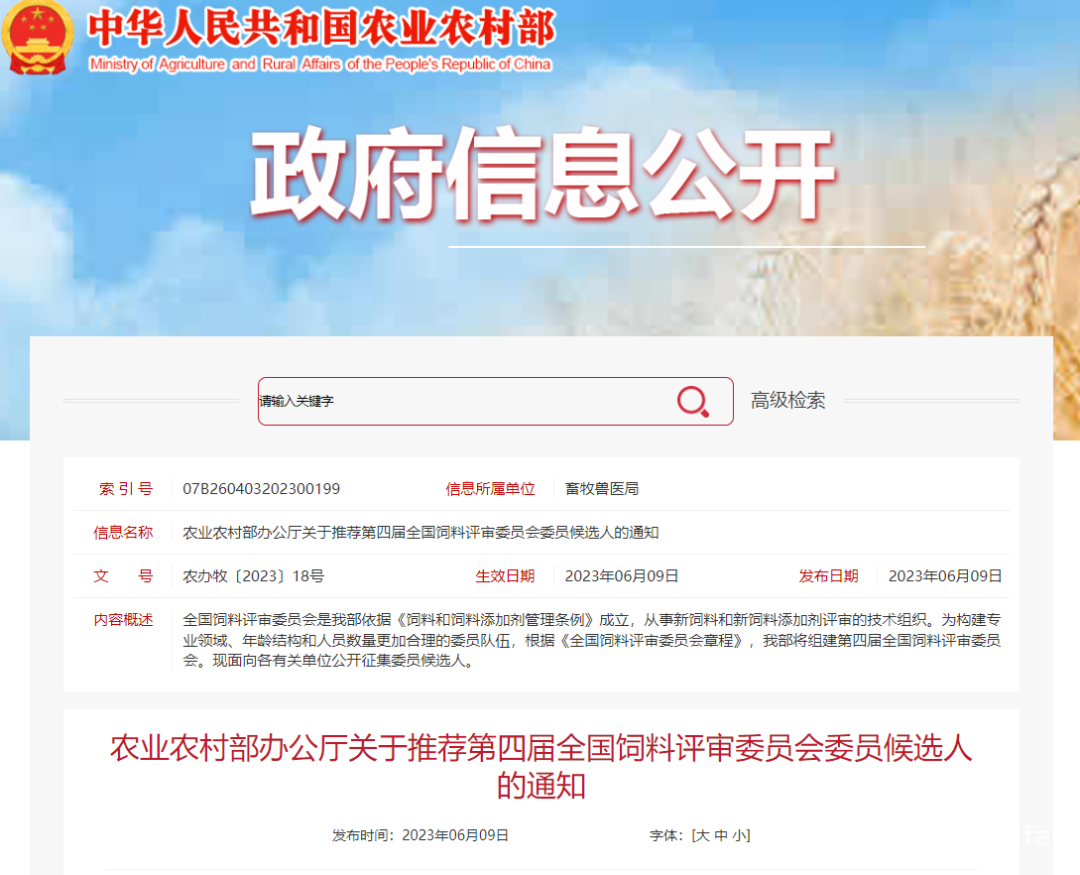The height and width of the screenshot is (875, 1080).
Task: Click the 发布日期 date value
Action: 944,576
